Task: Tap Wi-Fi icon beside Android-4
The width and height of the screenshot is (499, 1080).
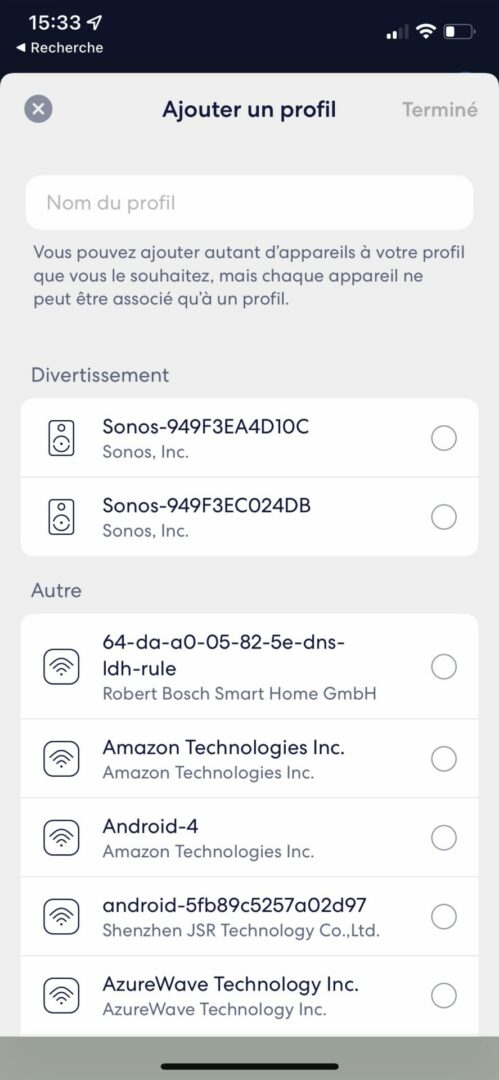Action: 61,838
